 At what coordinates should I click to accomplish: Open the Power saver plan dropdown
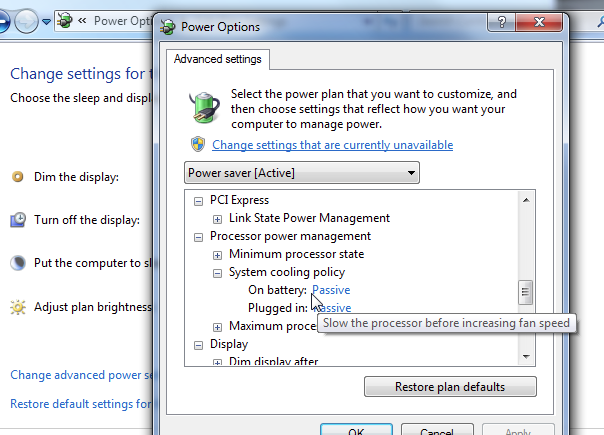[302, 173]
